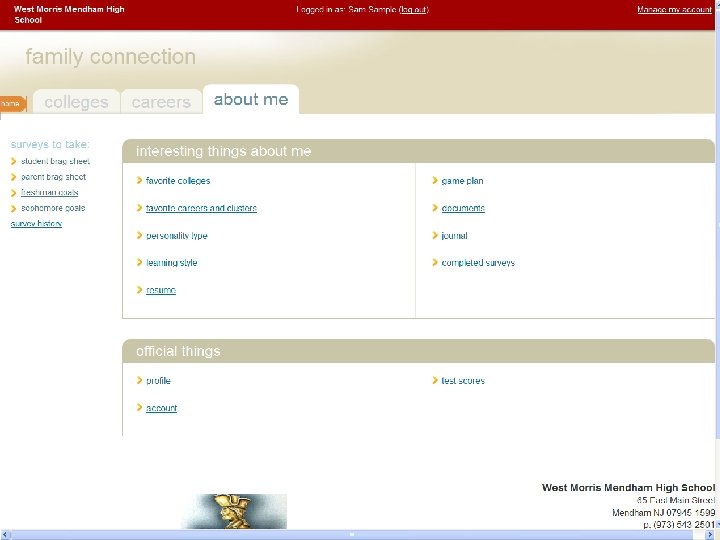This screenshot has height=540, width=720.
Task: Click the 'surveys to take:' heading
Action: tap(51, 144)
